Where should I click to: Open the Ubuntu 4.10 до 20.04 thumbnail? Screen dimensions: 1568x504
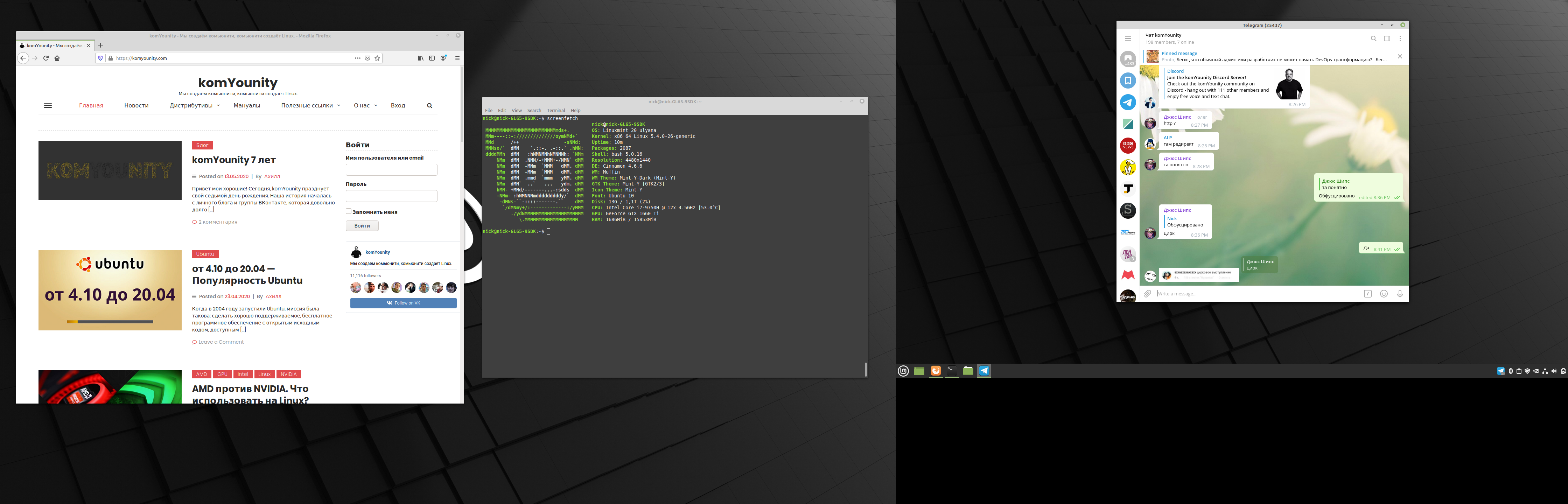point(110,290)
